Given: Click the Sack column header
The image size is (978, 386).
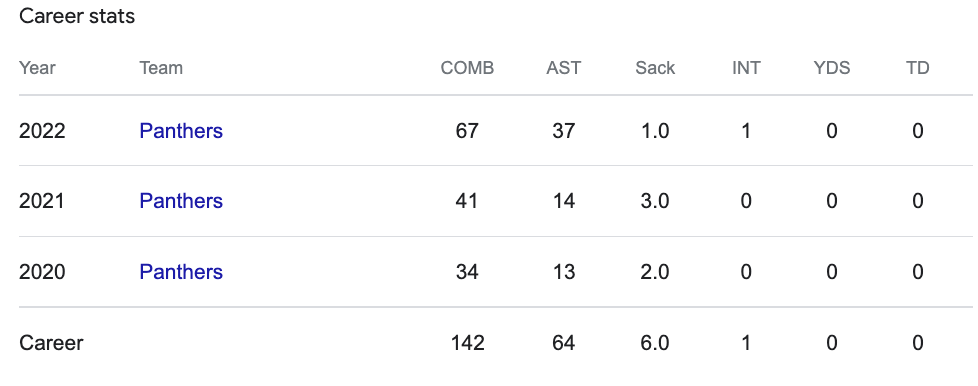Looking at the screenshot, I should click(655, 68).
